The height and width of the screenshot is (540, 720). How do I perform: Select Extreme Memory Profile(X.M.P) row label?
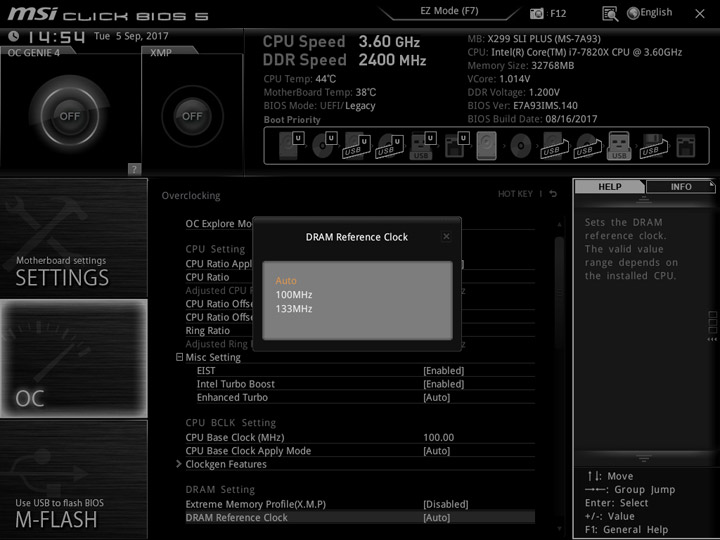(256, 504)
